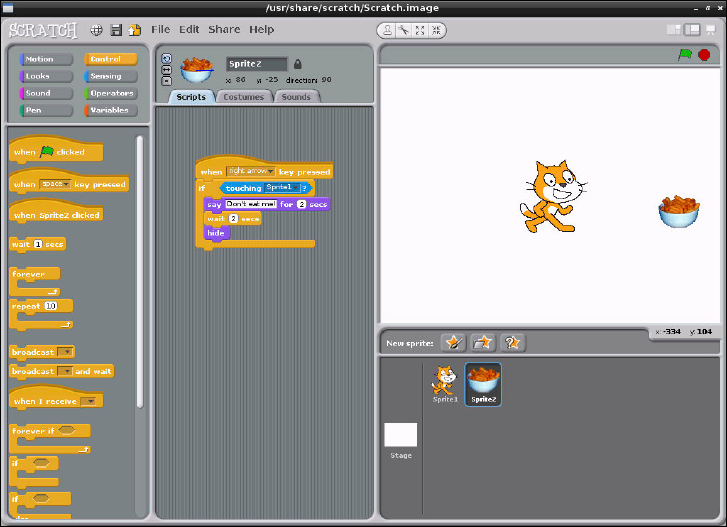
Task: Choose new sprite from file icon
Action: click(483, 343)
